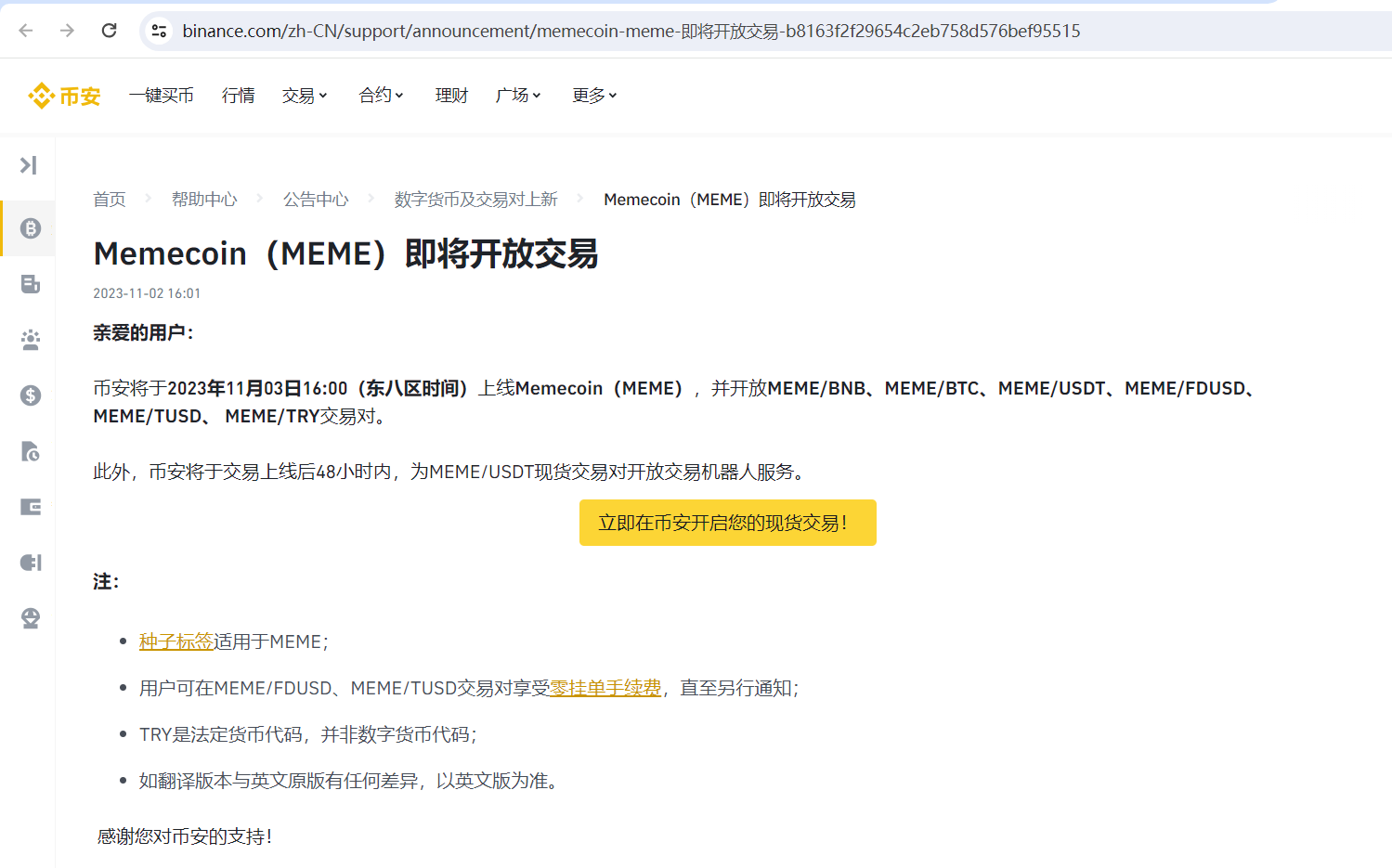
Task: Open the Bitcoin coin sidebar icon
Action: pyautogui.click(x=31, y=228)
